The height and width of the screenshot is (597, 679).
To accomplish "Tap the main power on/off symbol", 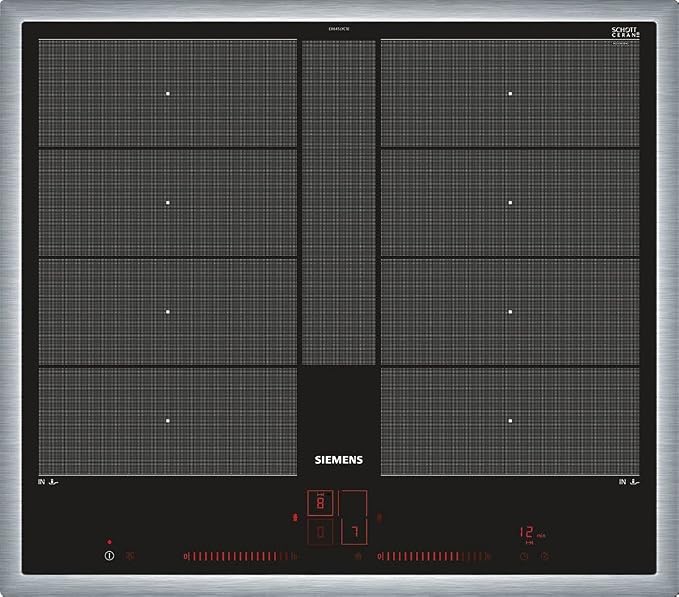I will click(110, 555).
